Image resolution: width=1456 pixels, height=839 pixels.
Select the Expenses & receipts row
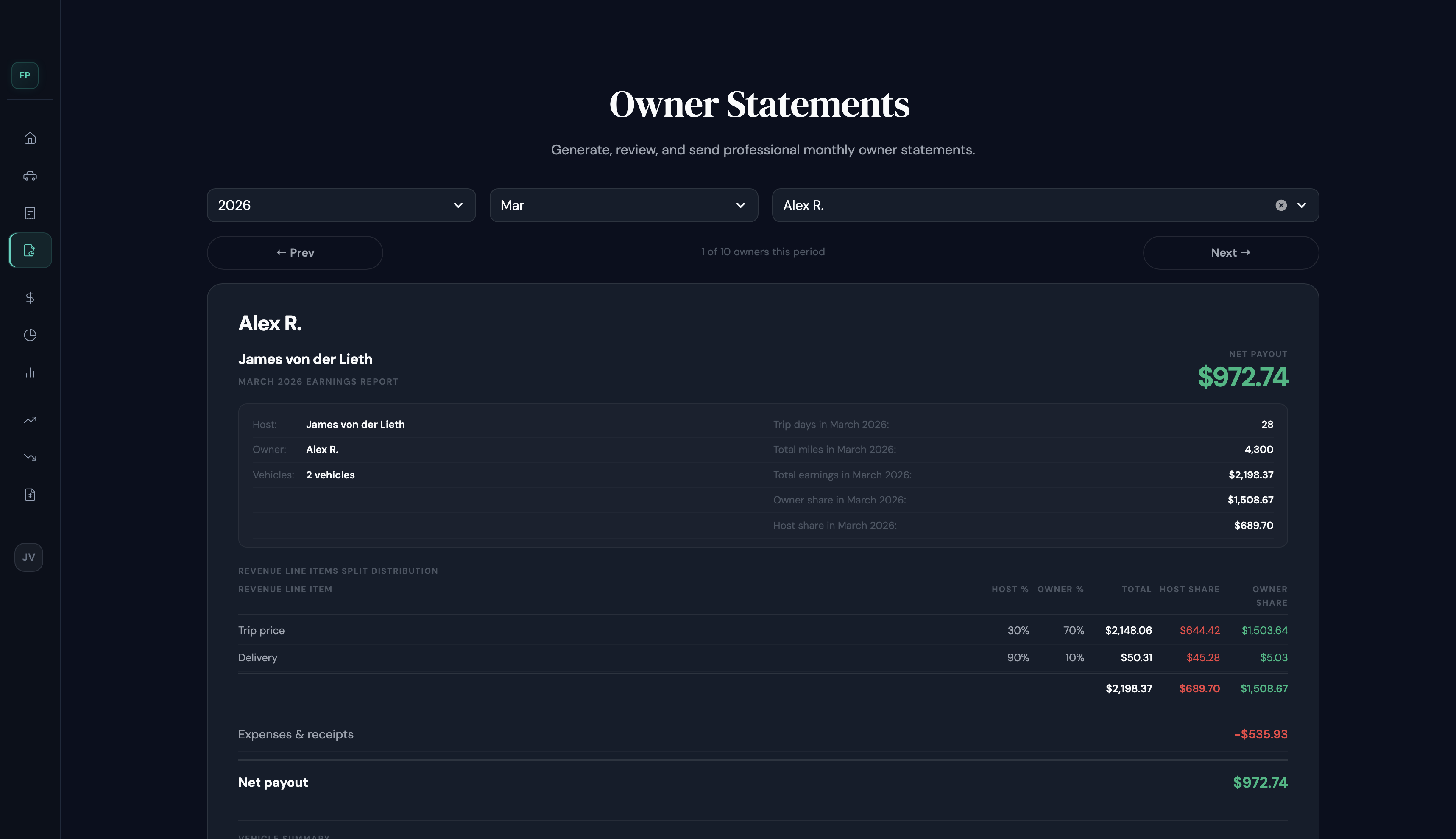click(296, 734)
